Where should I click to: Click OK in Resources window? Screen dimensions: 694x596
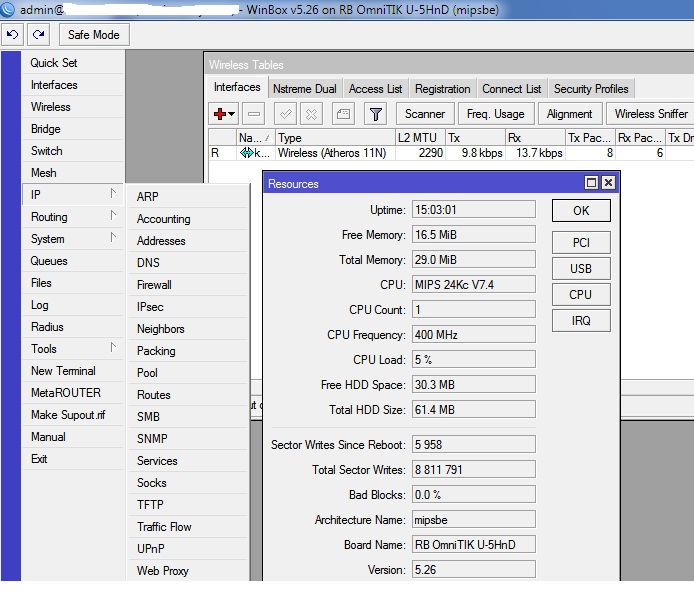[581, 211]
